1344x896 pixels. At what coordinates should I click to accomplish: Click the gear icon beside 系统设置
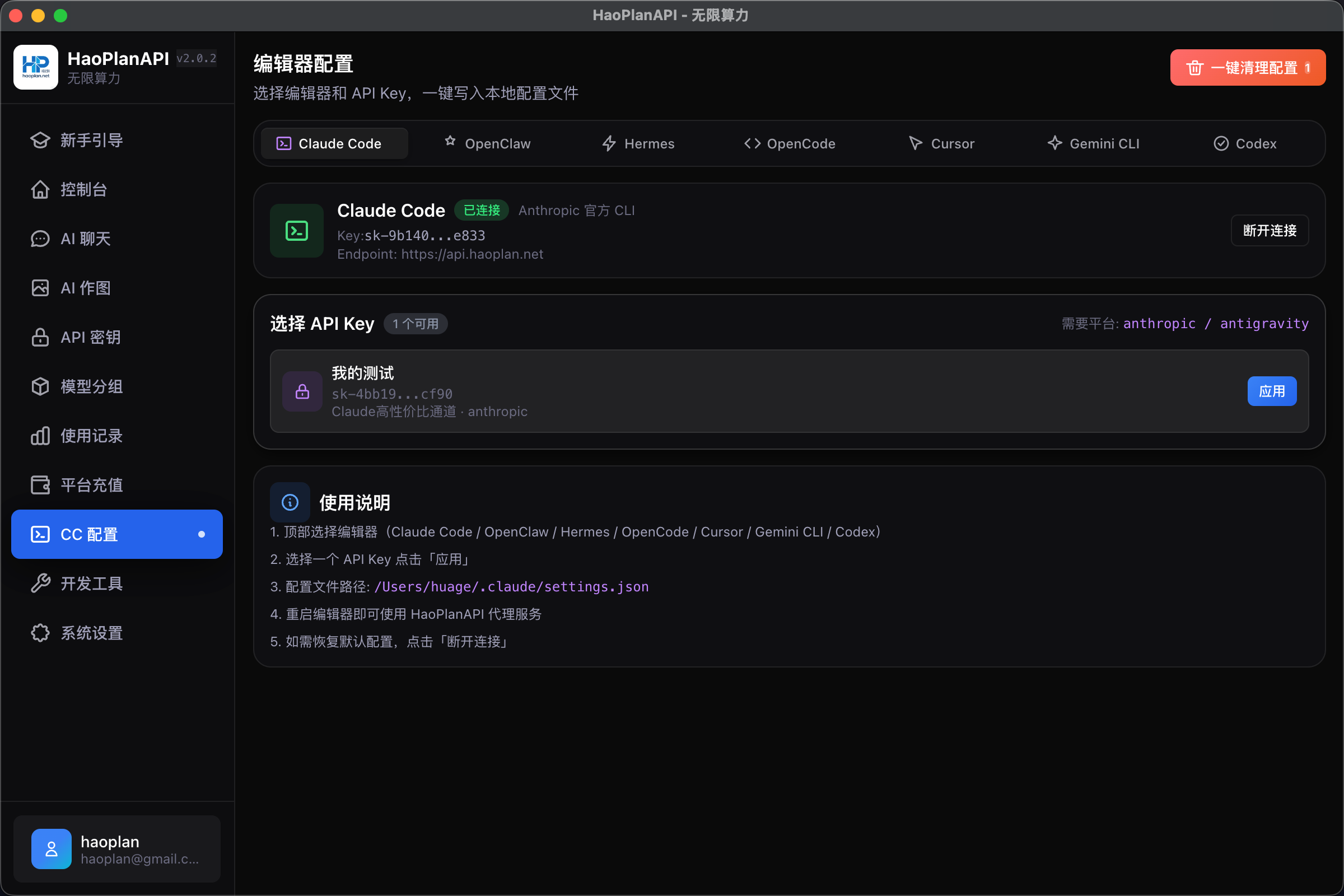click(x=40, y=633)
